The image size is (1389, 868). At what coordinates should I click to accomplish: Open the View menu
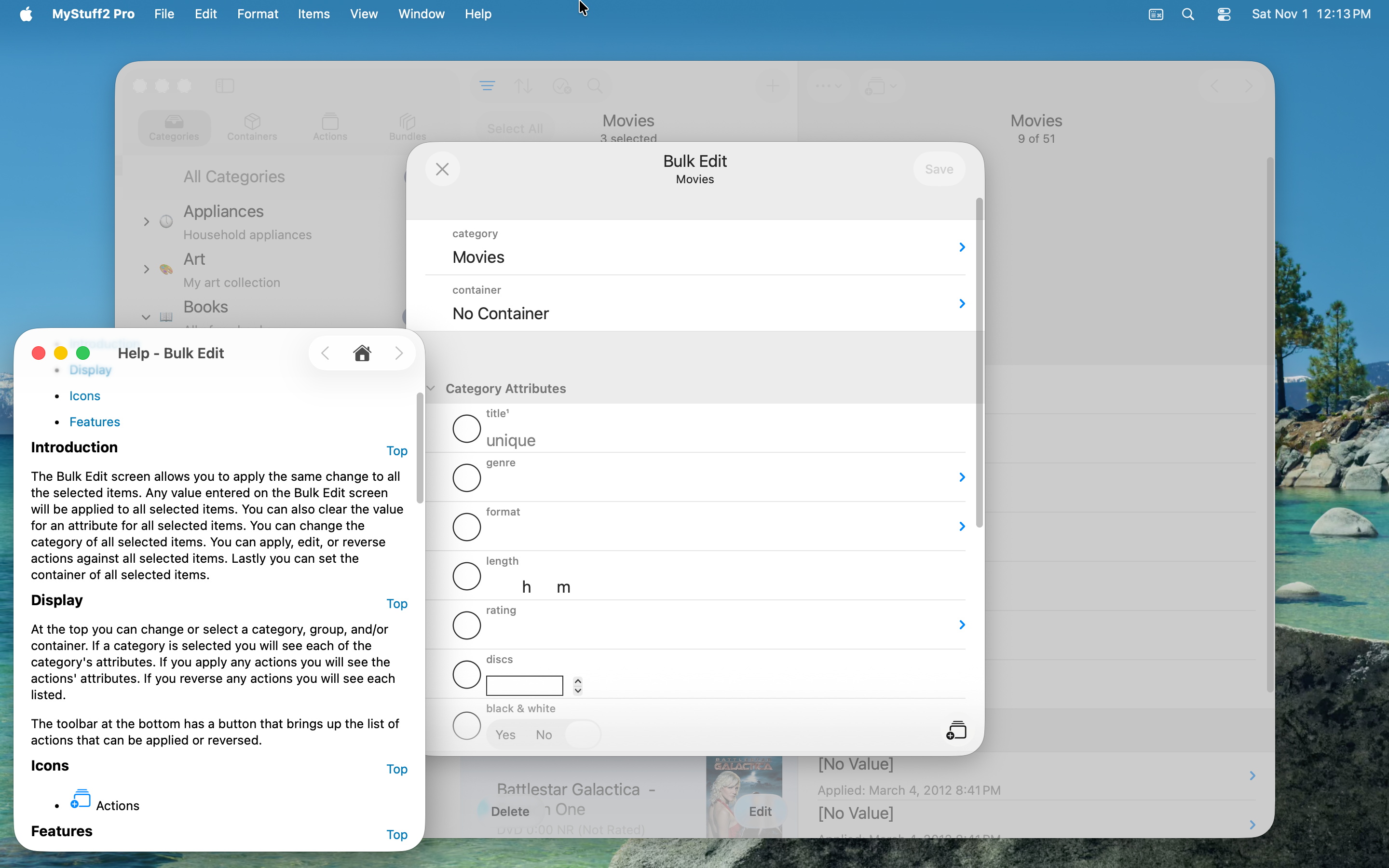364,14
